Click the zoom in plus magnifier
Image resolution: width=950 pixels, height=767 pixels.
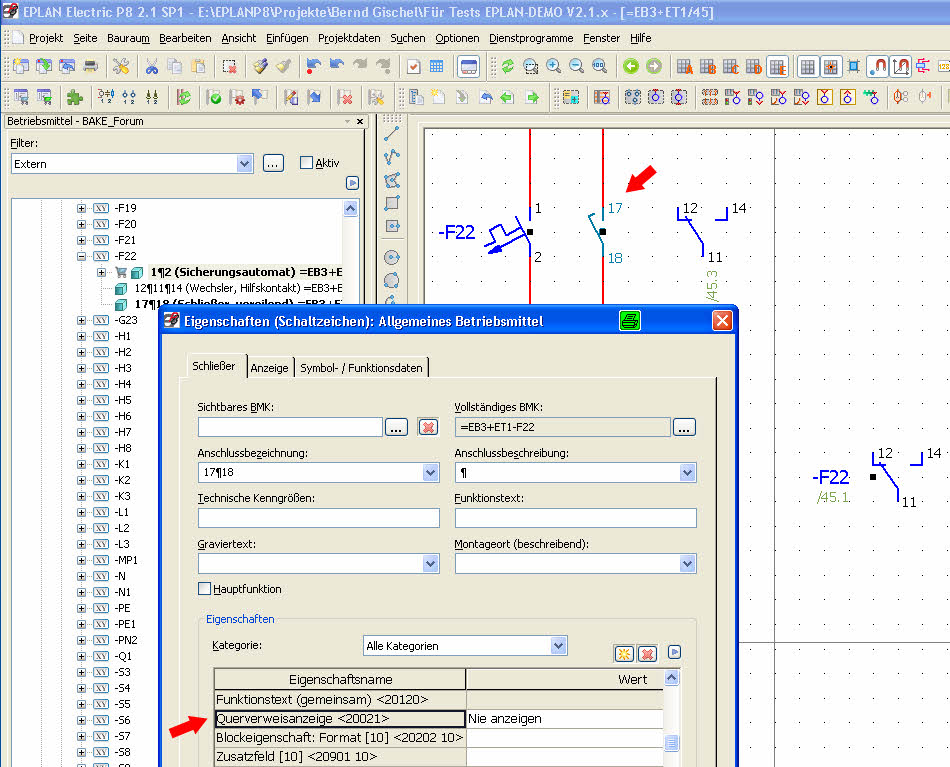click(553, 66)
